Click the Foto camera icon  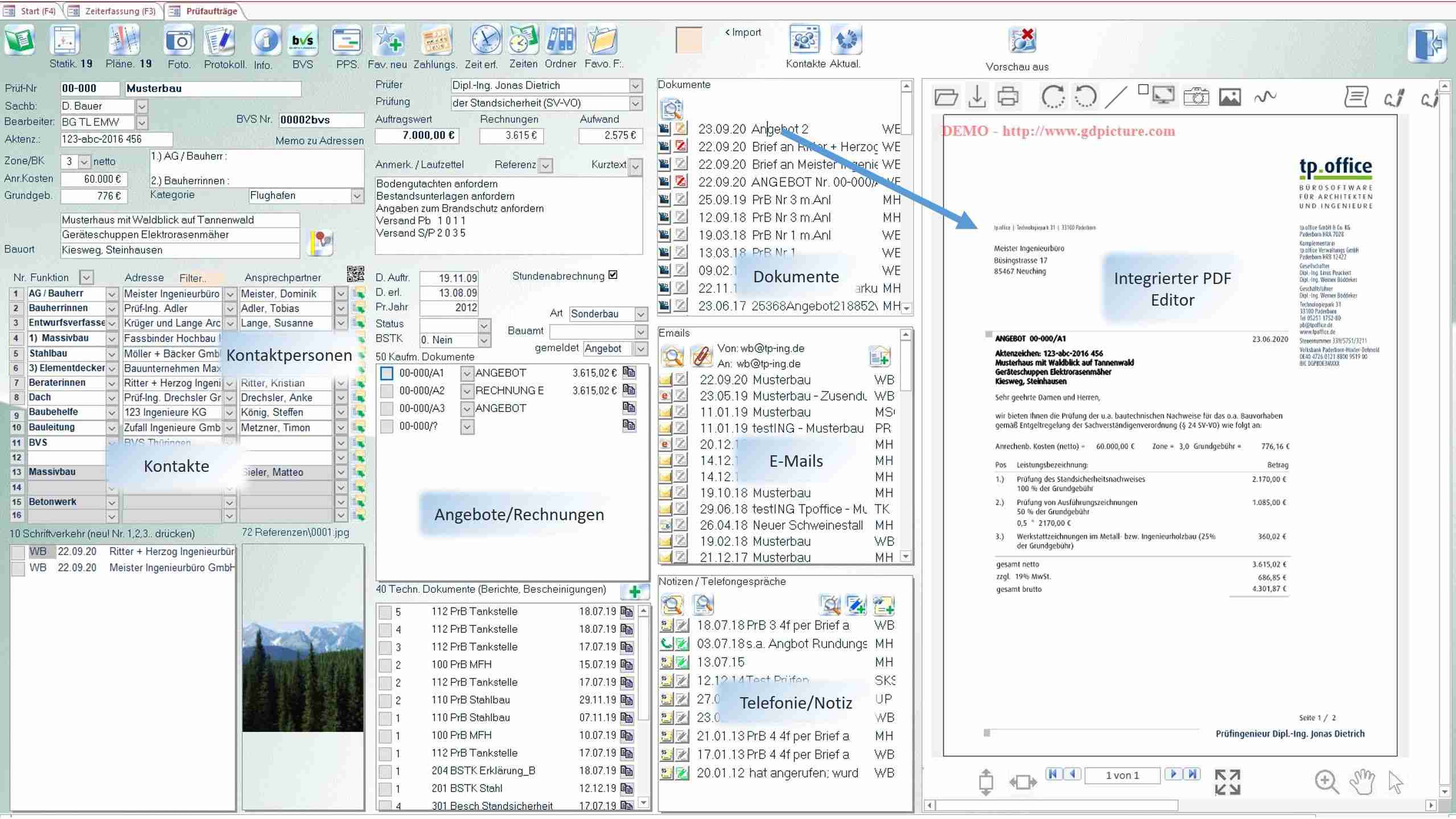[179, 41]
